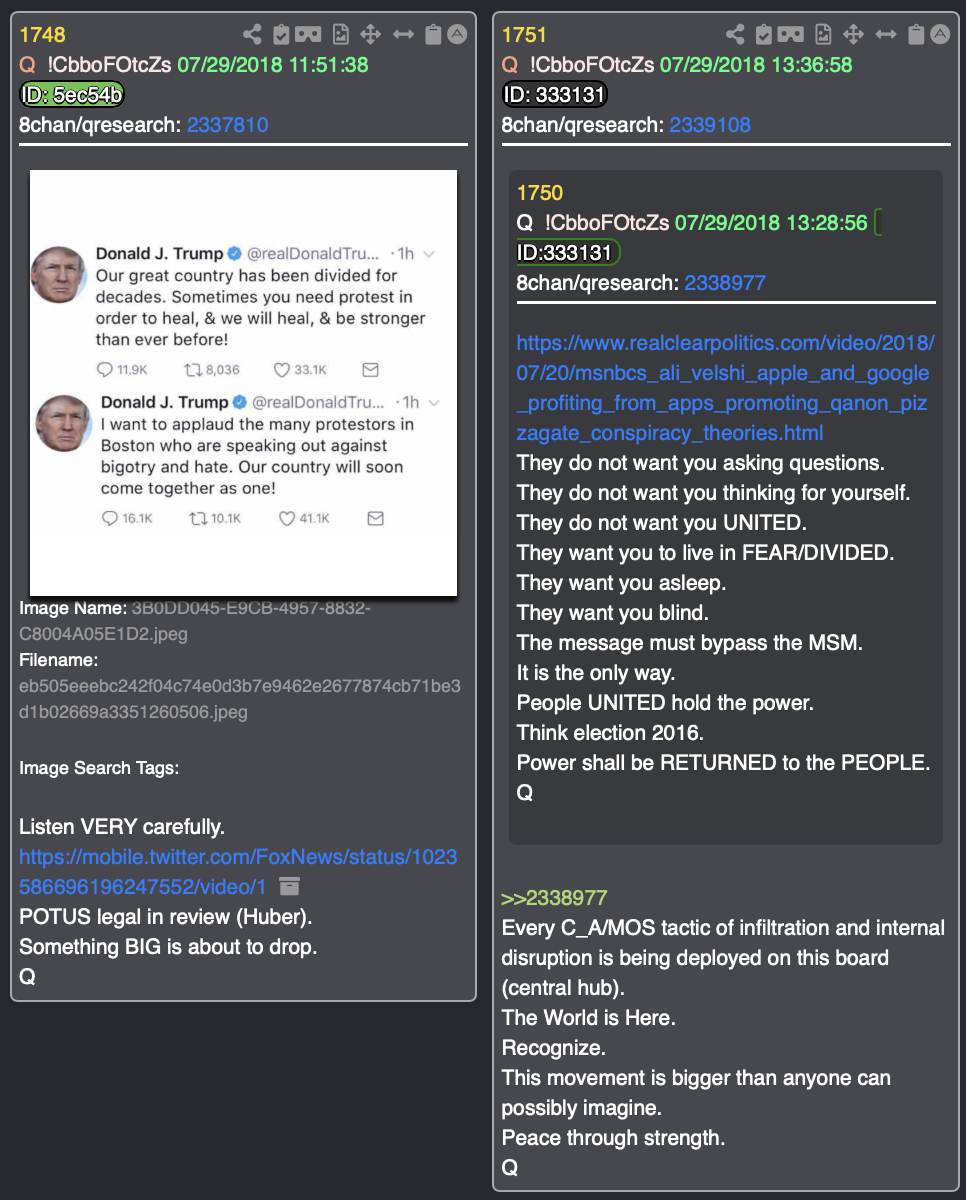The width and height of the screenshot is (966, 1200).
Task: Toggle green ID 5ec54b badge
Action: coord(72,95)
